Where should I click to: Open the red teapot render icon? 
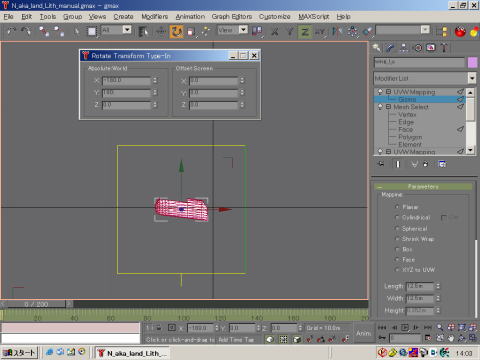(x=460, y=31)
